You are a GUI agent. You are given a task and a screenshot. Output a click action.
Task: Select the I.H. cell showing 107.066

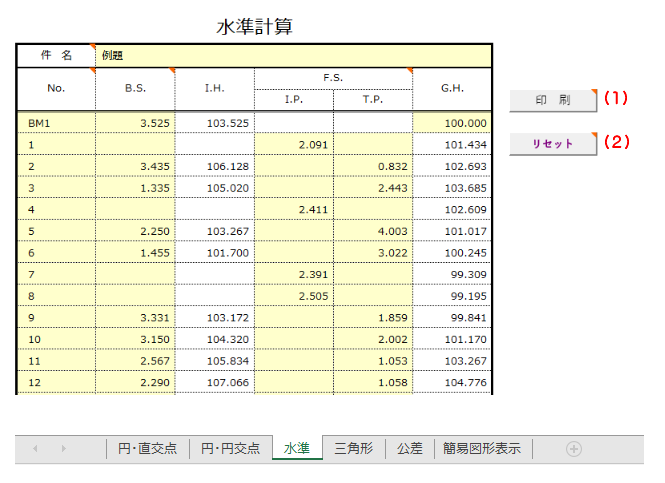point(214,383)
